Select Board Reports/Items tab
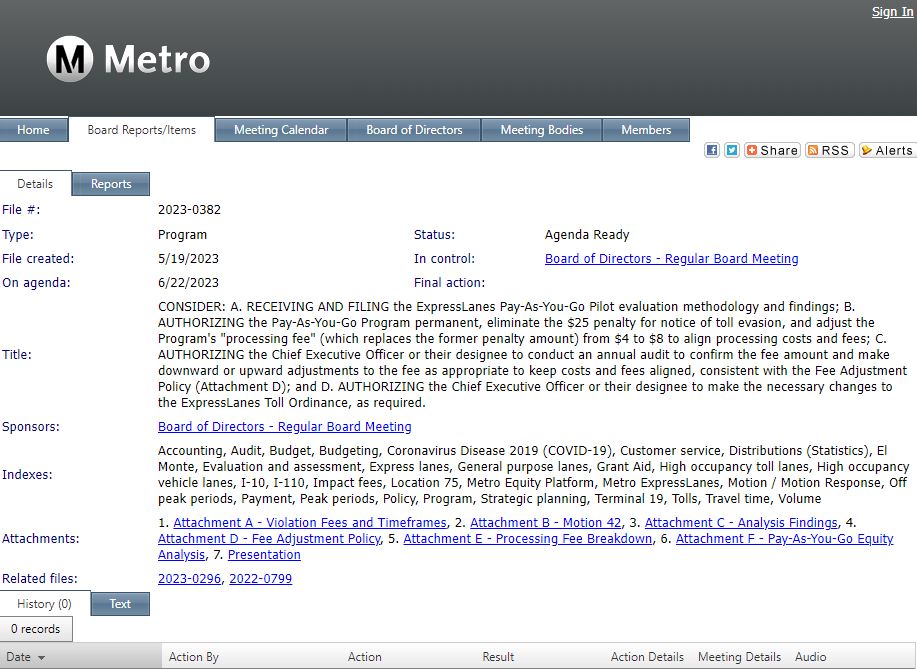This screenshot has height=669, width=917. tap(142, 130)
